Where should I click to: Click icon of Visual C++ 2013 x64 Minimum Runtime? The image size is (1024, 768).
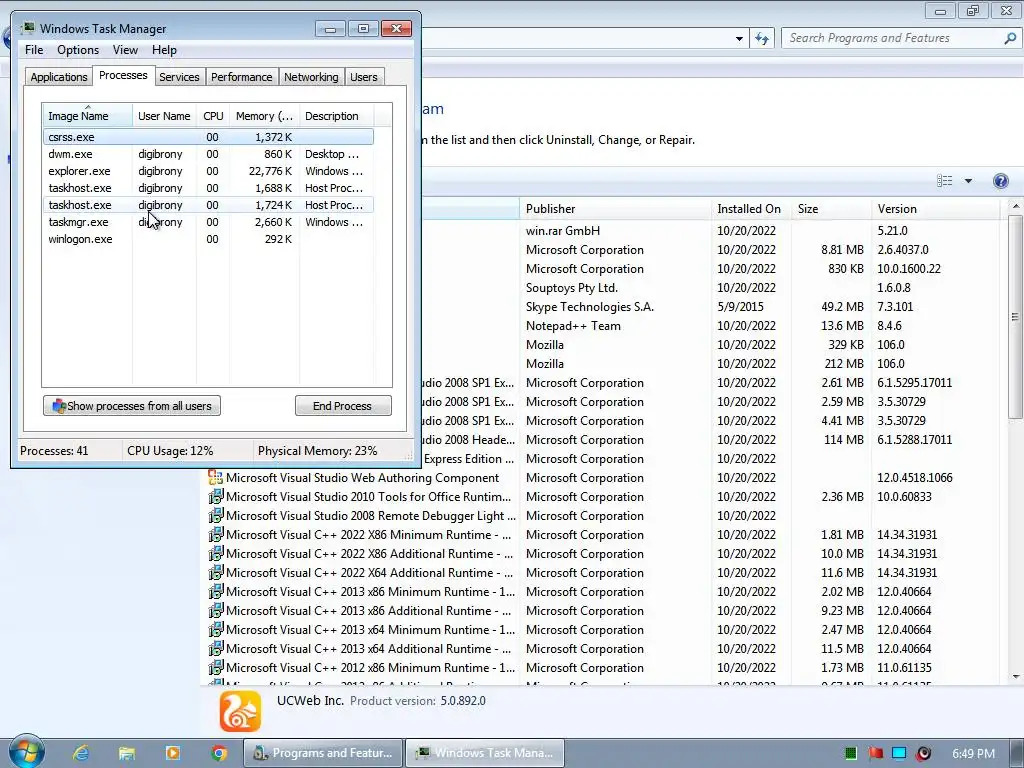215,630
